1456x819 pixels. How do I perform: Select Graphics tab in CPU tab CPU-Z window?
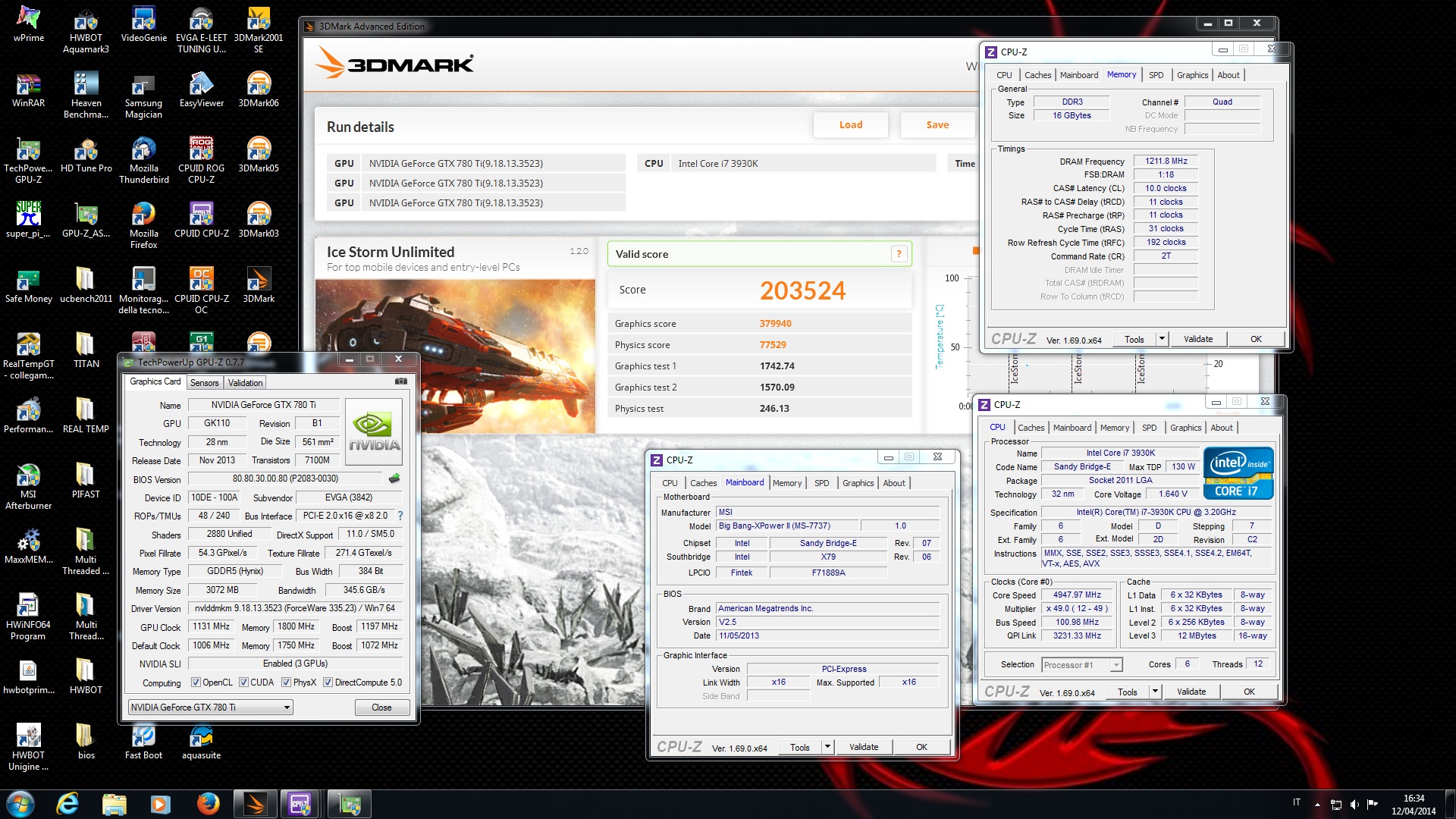pyautogui.click(x=1185, y=428)
